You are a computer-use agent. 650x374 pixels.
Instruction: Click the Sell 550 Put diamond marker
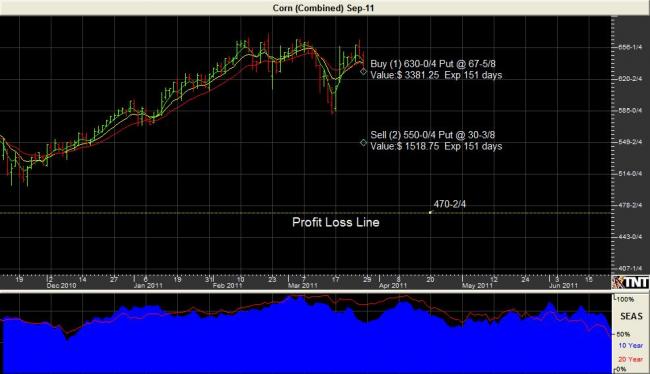pyautogui.click(x=364, y=143)
